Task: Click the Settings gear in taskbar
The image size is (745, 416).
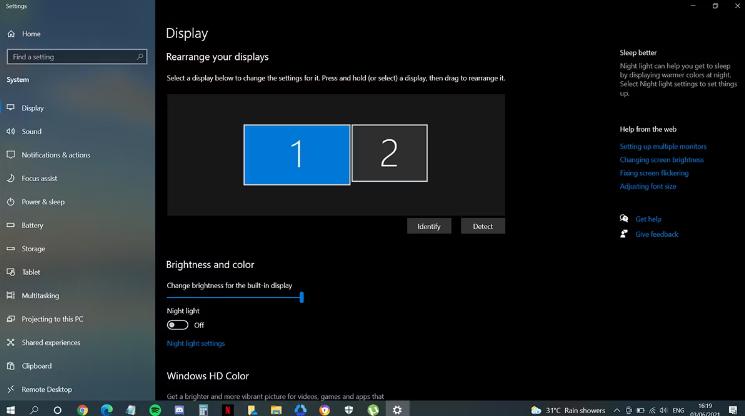Action: pos(397,410)
